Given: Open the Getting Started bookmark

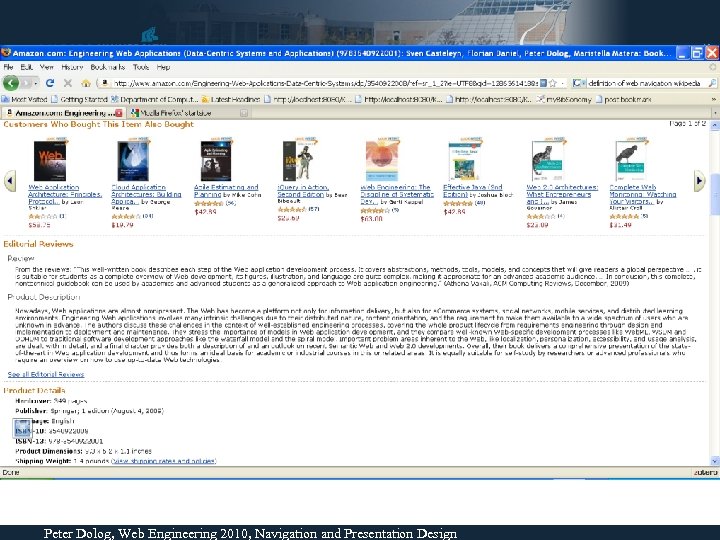Looking at the screenshot, I should (79, 99).
